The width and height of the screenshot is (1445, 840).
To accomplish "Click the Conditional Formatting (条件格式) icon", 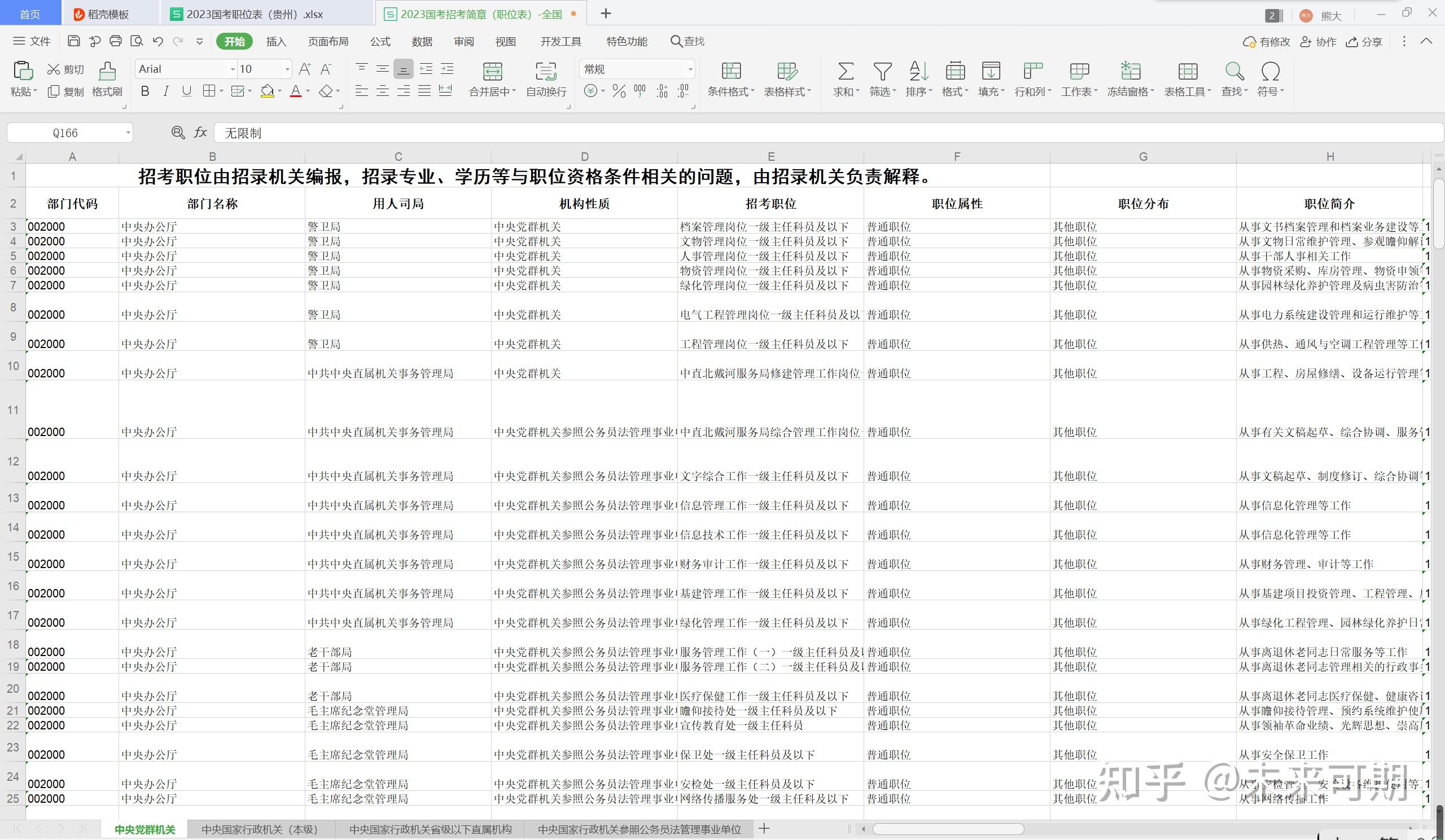I will point(731,71).
